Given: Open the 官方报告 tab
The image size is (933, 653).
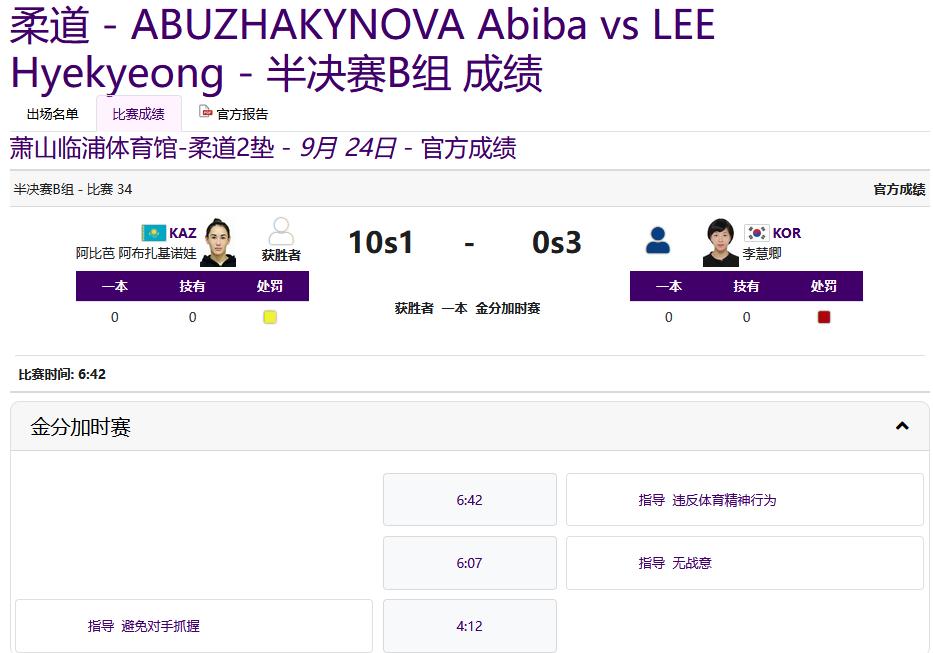Looking at the screenshot, I should [242, 114].
